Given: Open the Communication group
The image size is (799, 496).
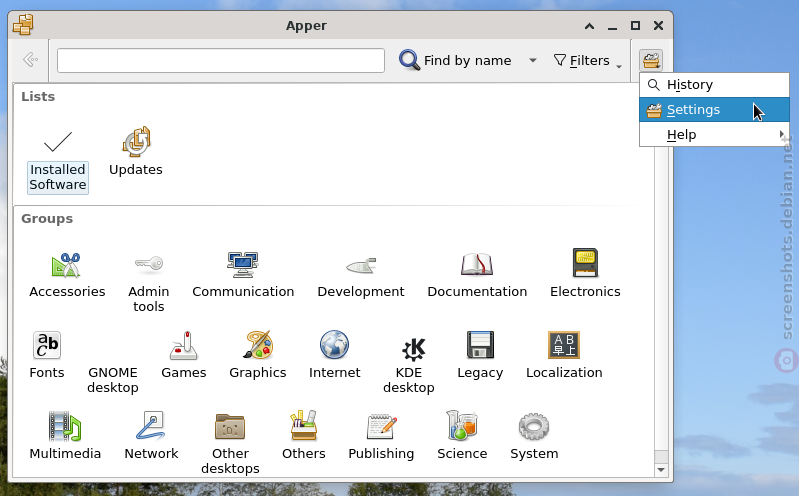Looking at the screenshot, I should (243, 275).
